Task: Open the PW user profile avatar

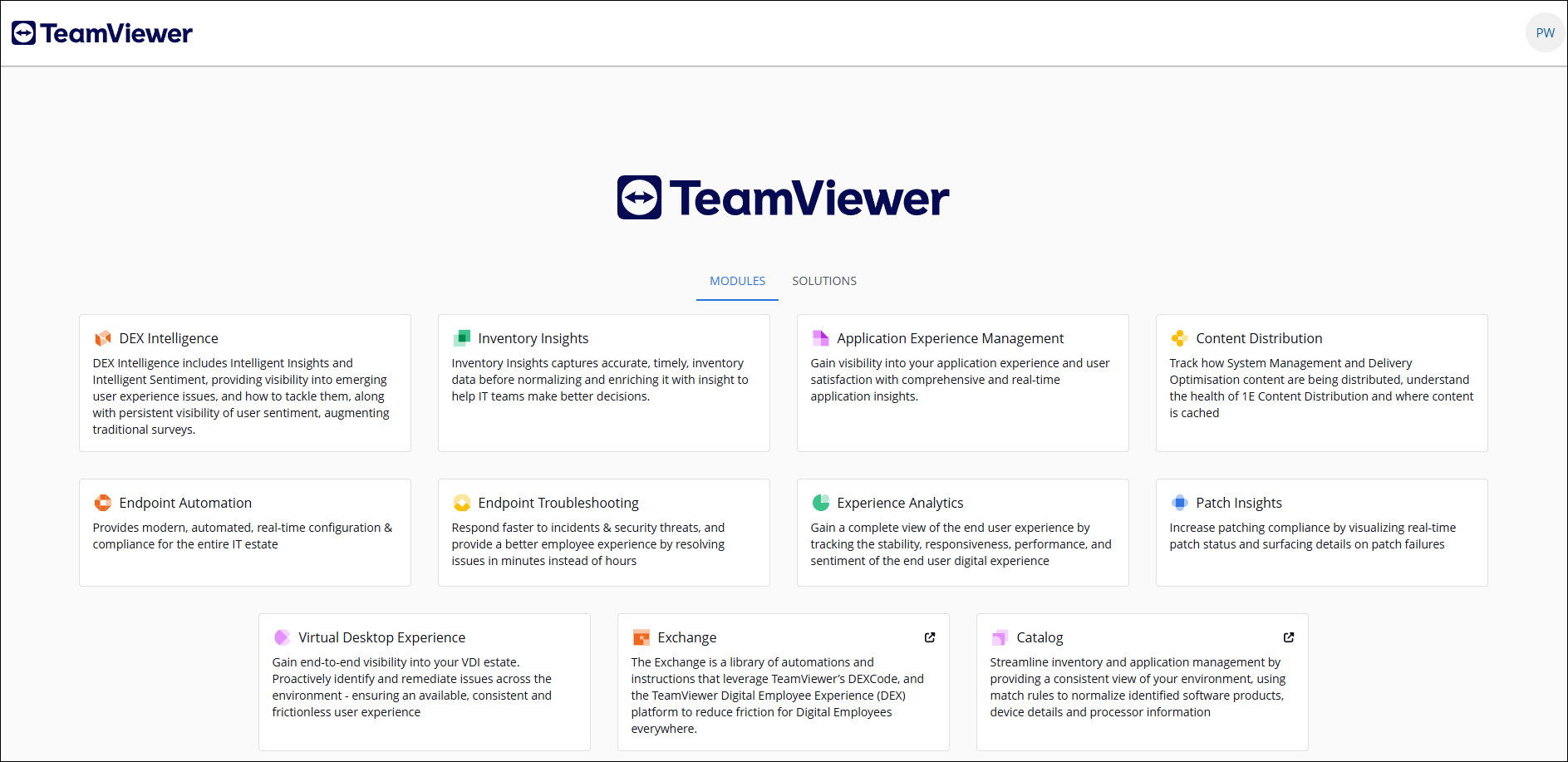Action: (x=1545, y=33)
